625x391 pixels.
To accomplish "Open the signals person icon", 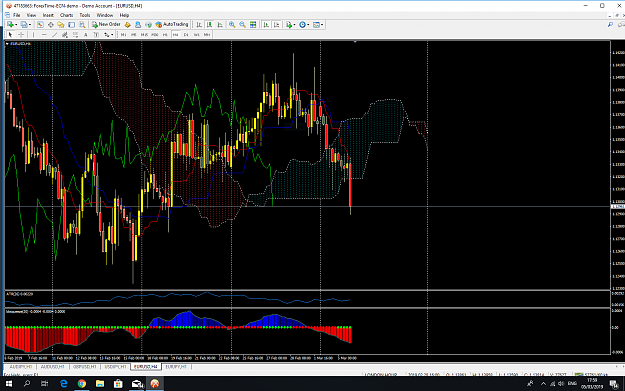I will tap(138, 25).
